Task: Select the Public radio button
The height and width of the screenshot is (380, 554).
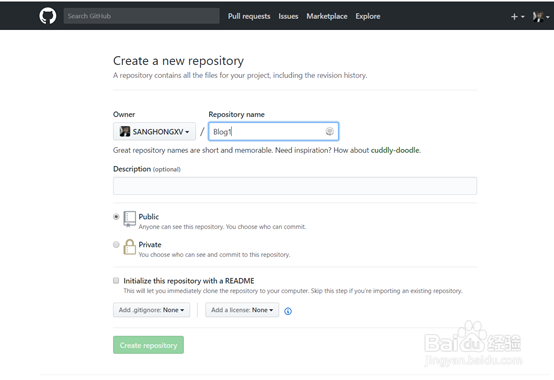Action: [x=116, y=216]
